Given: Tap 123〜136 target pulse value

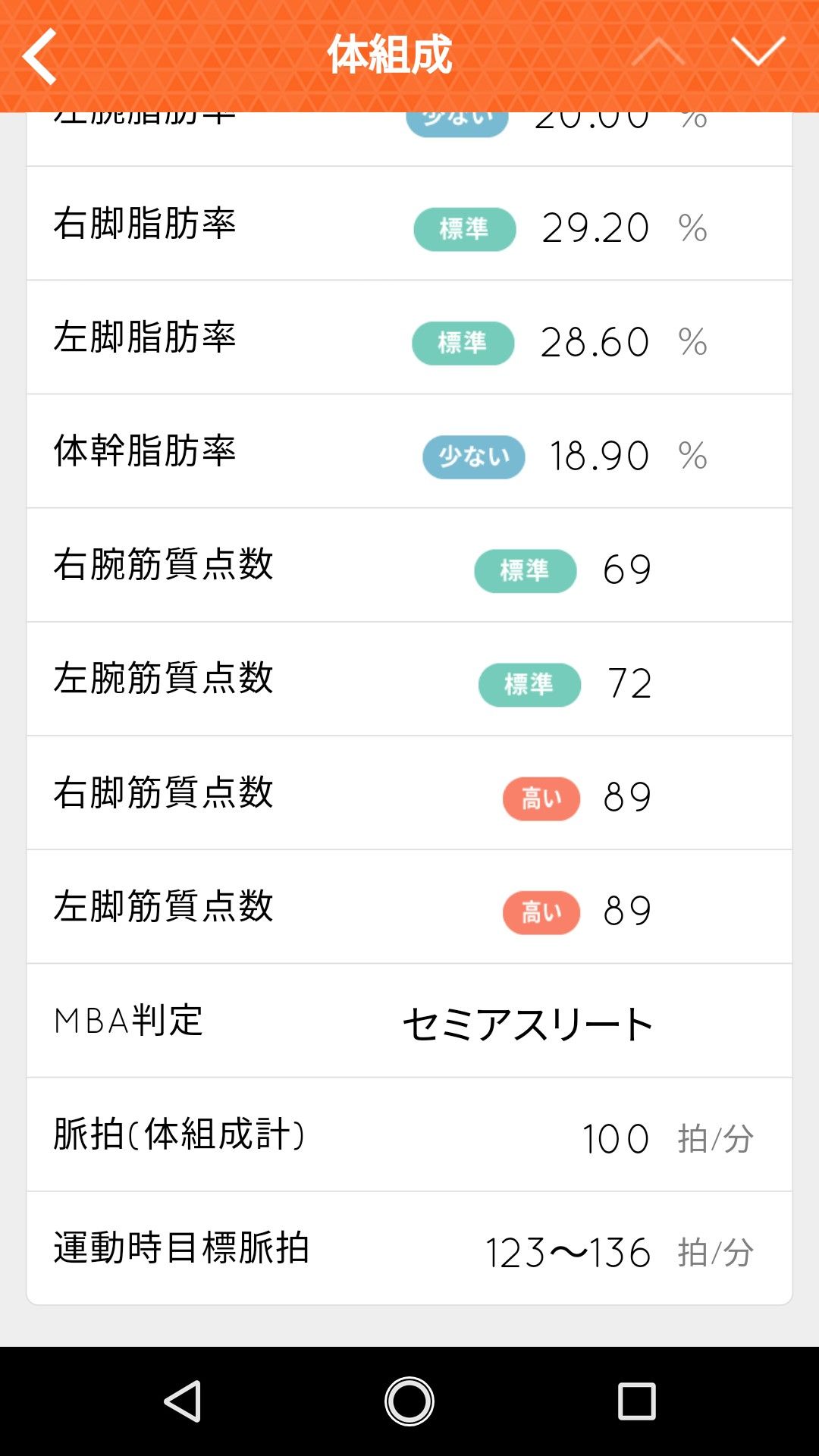Looking at the screenshot, I should [x=567, y=1253].
